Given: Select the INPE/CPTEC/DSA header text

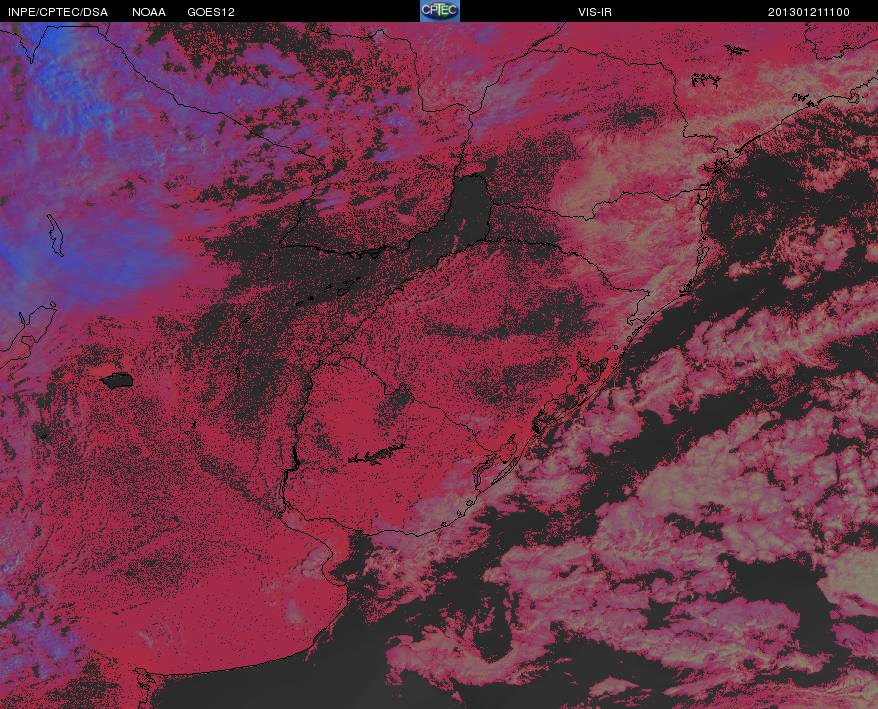Looking at the screenshot, I should pos(58,12).
